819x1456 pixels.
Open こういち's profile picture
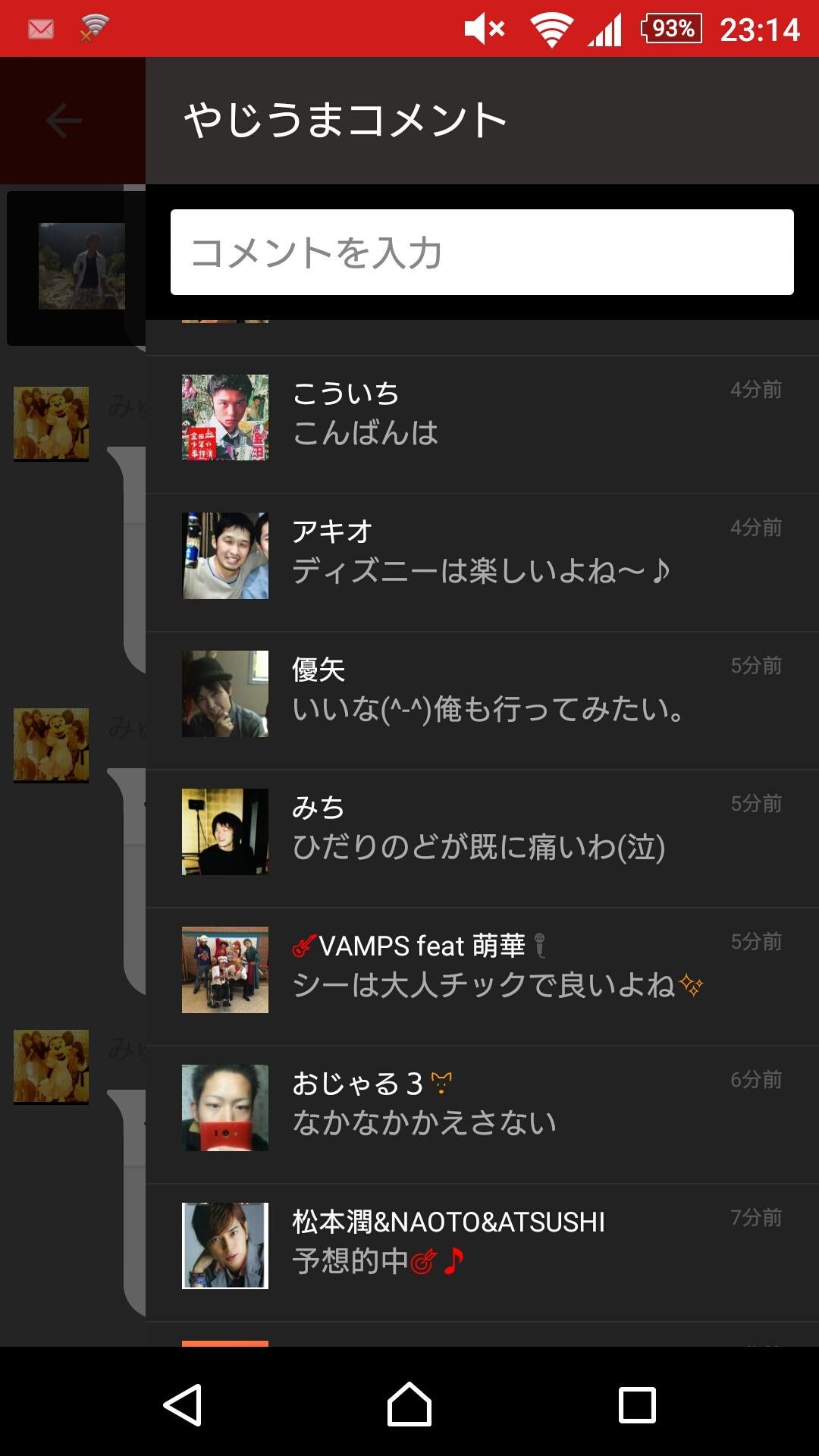tap(225, 418)
